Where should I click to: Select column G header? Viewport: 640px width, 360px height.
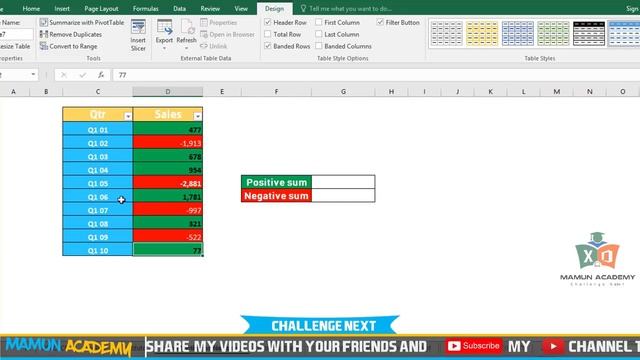(343, 92)
